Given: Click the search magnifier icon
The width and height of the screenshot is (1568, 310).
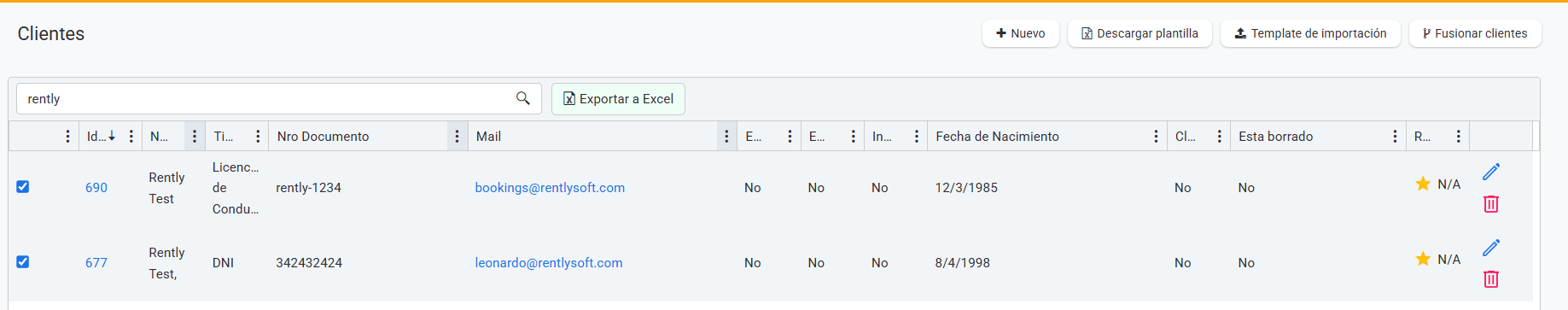Looking at the screenshot, I should point(523,98).
